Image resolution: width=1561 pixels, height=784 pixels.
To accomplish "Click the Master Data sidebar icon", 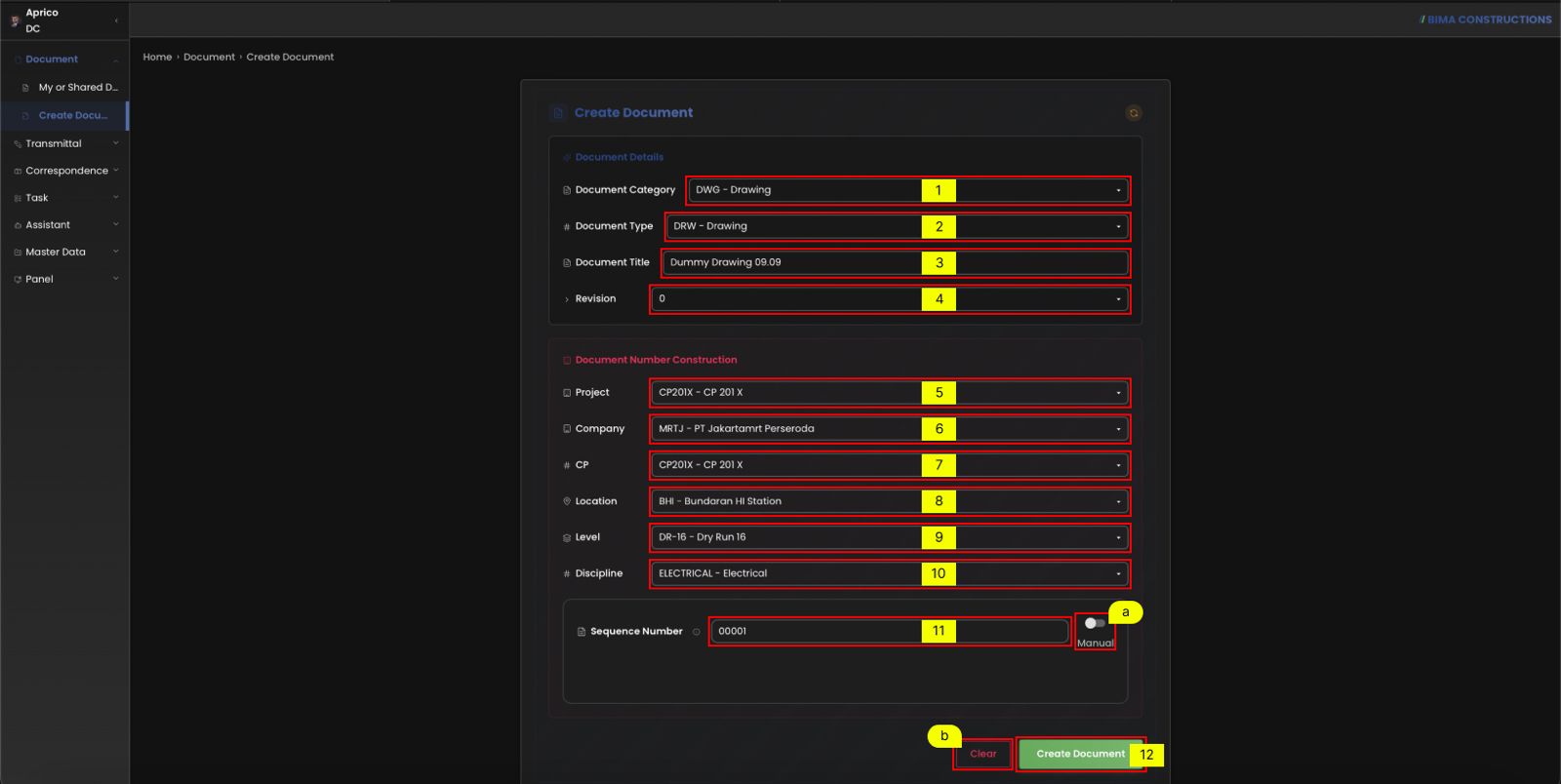I will point(18,253).
